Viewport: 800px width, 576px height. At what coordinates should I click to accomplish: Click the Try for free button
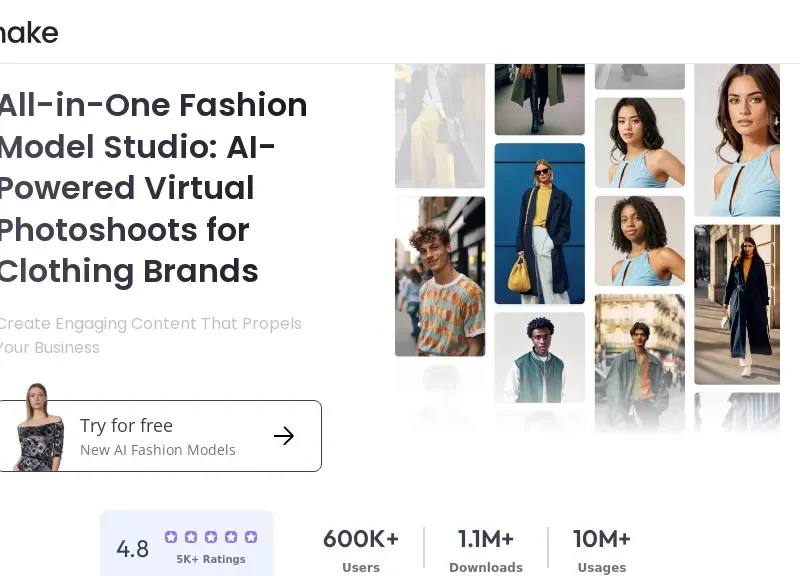coord(160,435)
